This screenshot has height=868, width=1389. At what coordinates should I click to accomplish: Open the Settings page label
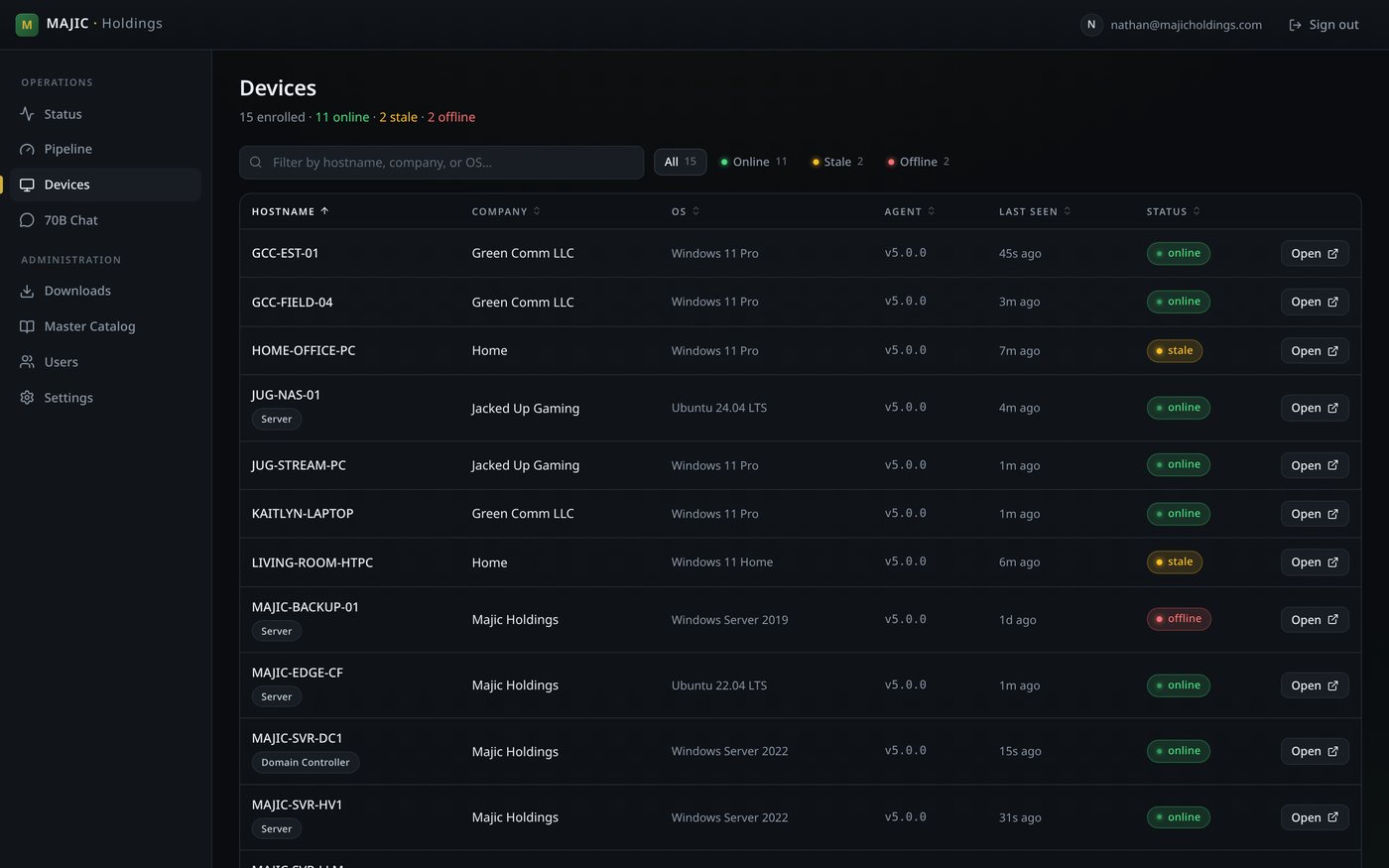pyautogui.click(x=68, y=398)
